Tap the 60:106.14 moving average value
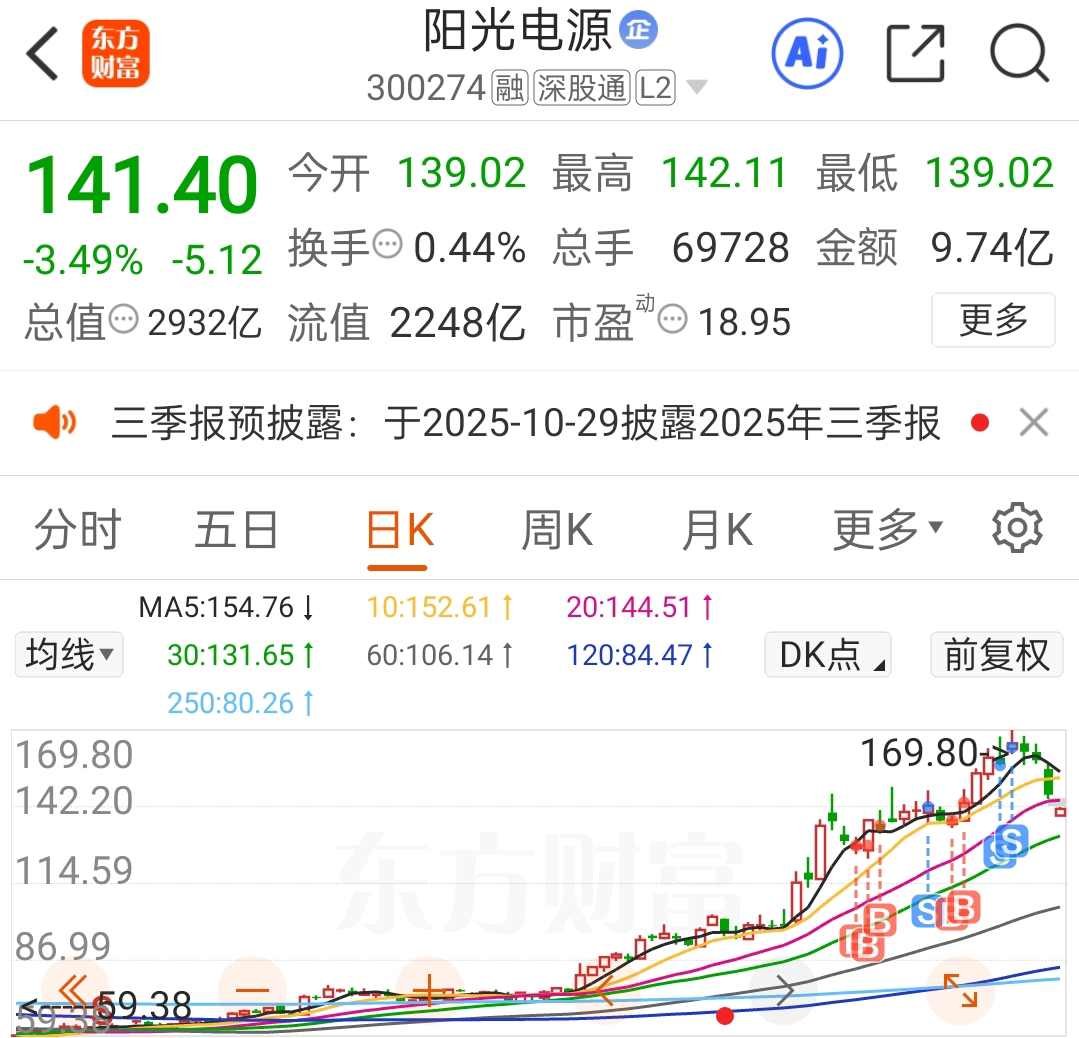1079x1038 pixels. (x=439, y=655)
